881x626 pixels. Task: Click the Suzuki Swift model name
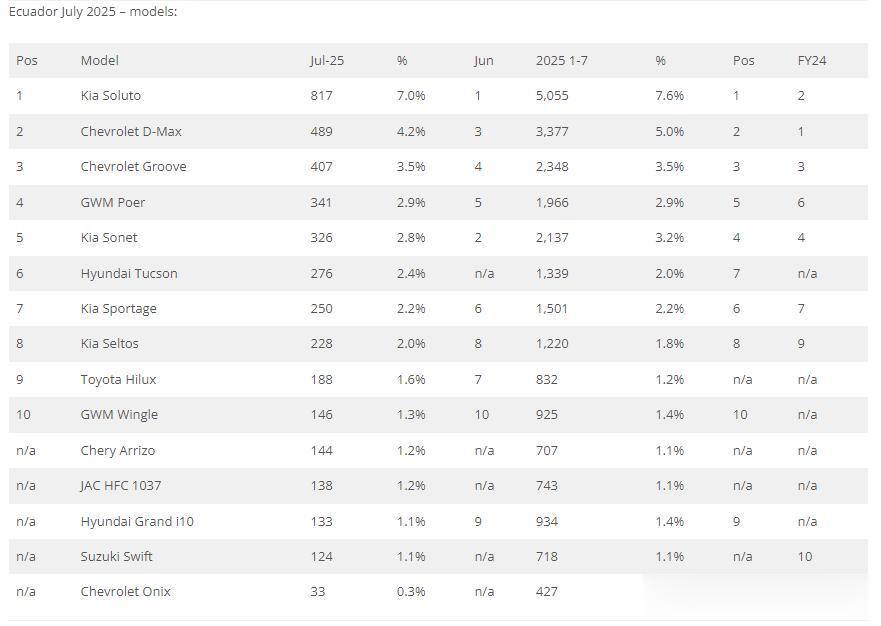coord(116,556)
